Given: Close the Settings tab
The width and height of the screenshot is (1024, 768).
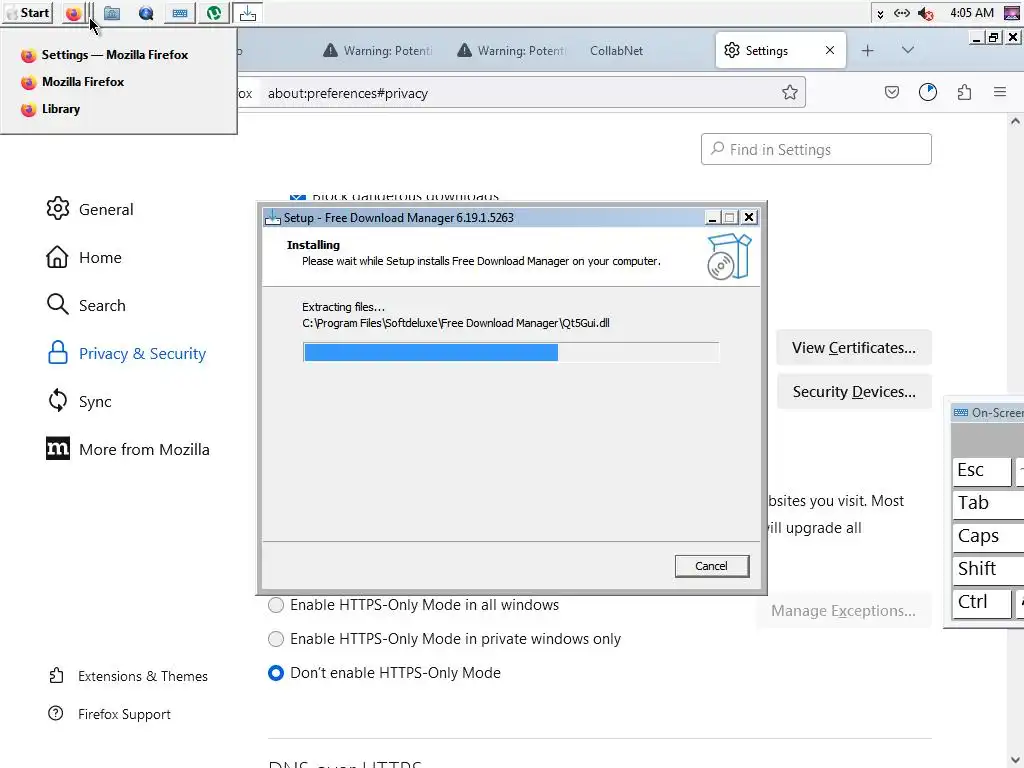Looking at the screenshot, I should pos(829,50).
